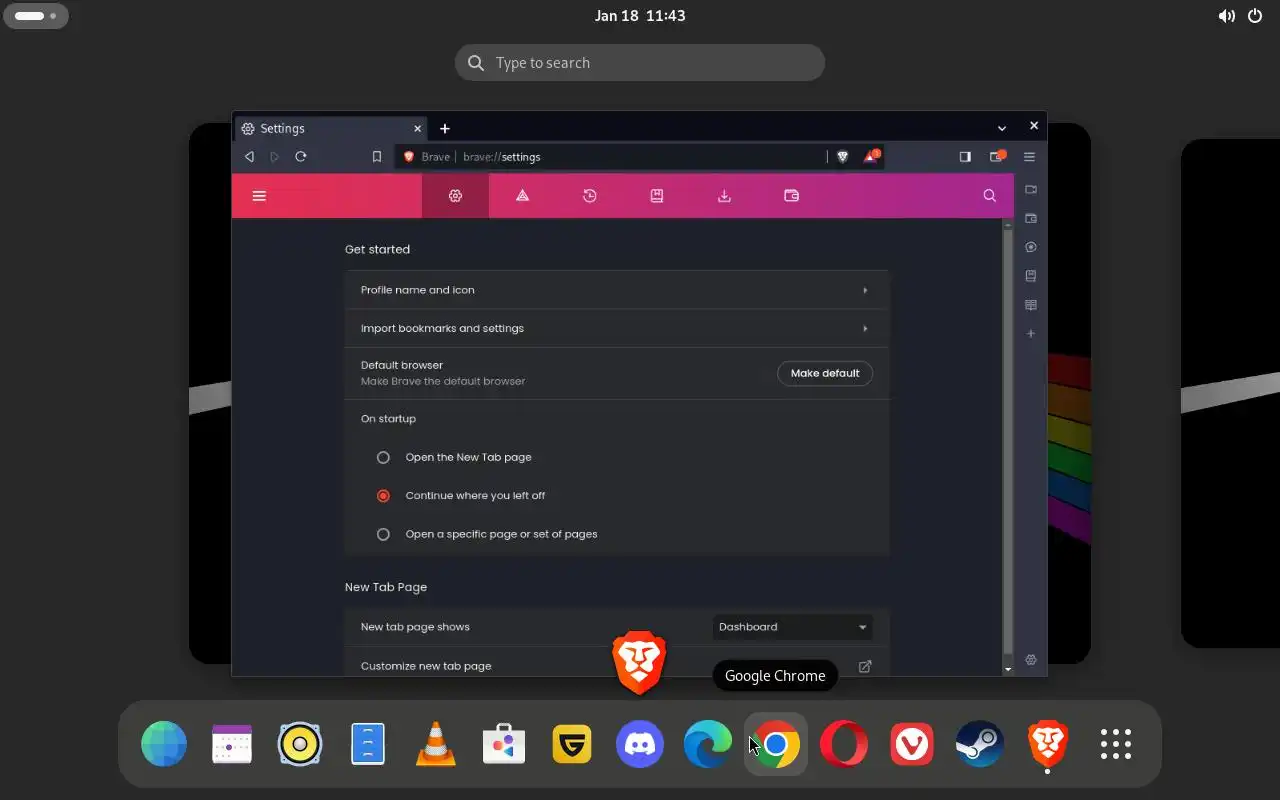Click the Brave forward navigation arrow
The height and width of the screenshot is (800, 1280).
275,156
